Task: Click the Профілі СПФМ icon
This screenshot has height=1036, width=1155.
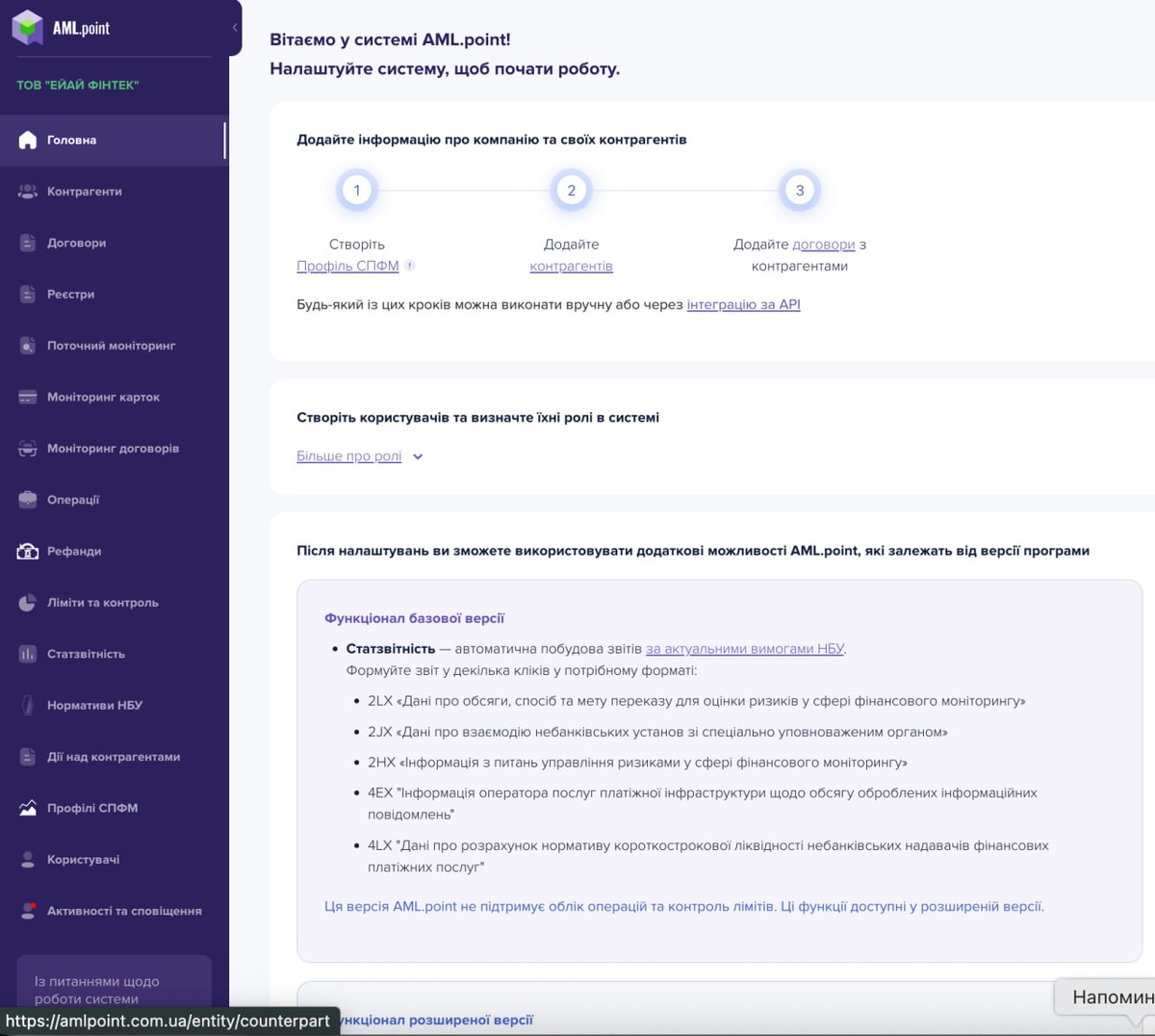Action: [28, 808]
